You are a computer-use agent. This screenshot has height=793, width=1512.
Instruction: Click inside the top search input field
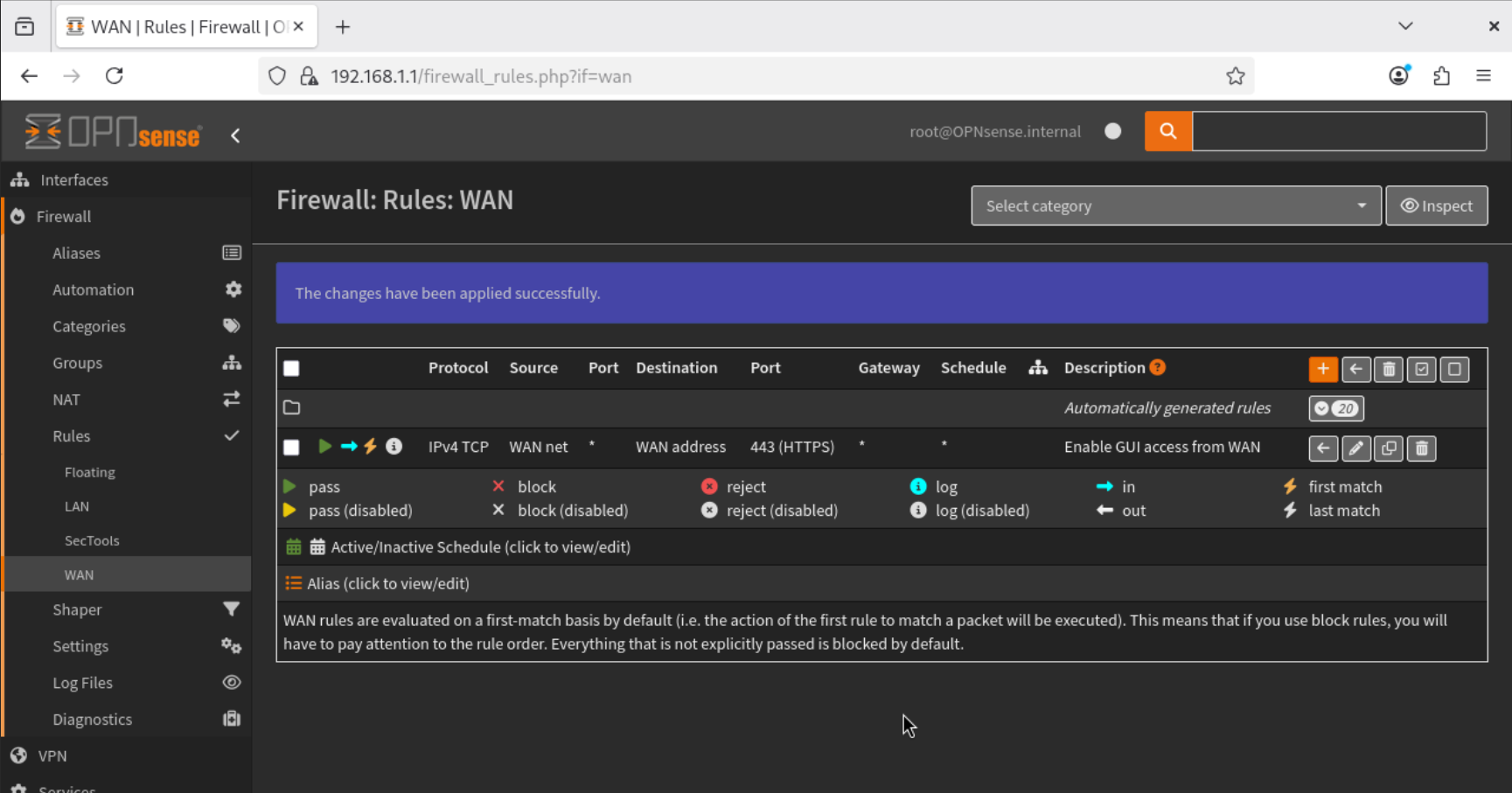click(1338, 131)
